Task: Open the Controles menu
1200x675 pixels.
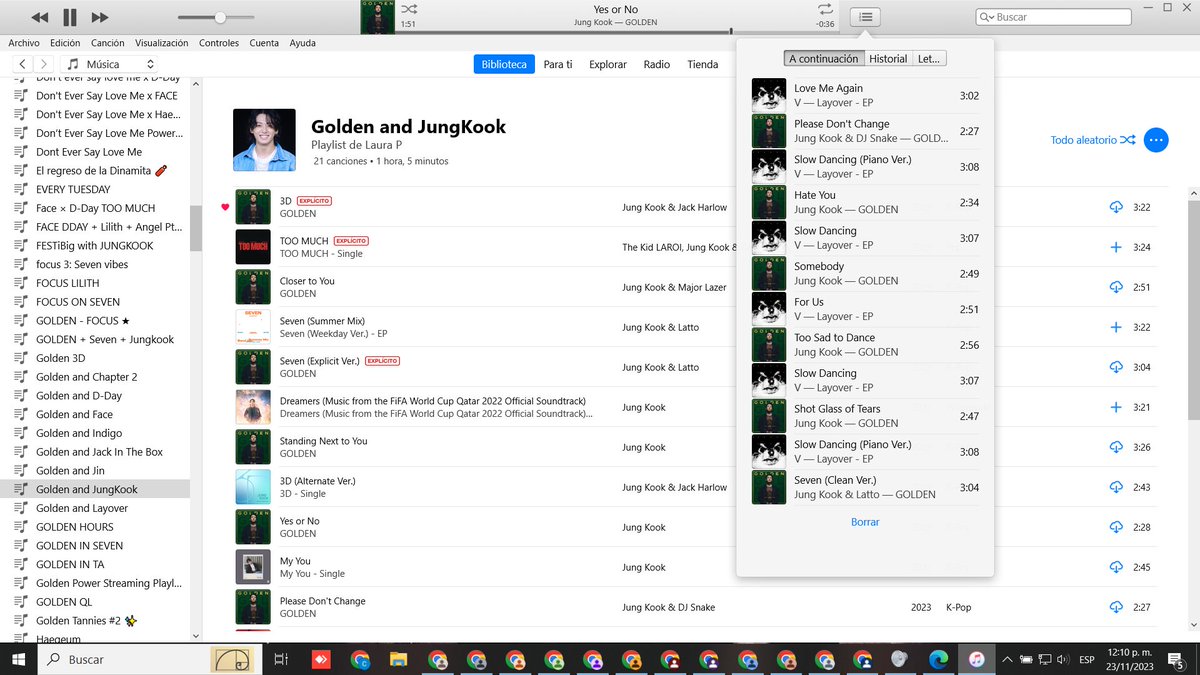Action: 219,43
